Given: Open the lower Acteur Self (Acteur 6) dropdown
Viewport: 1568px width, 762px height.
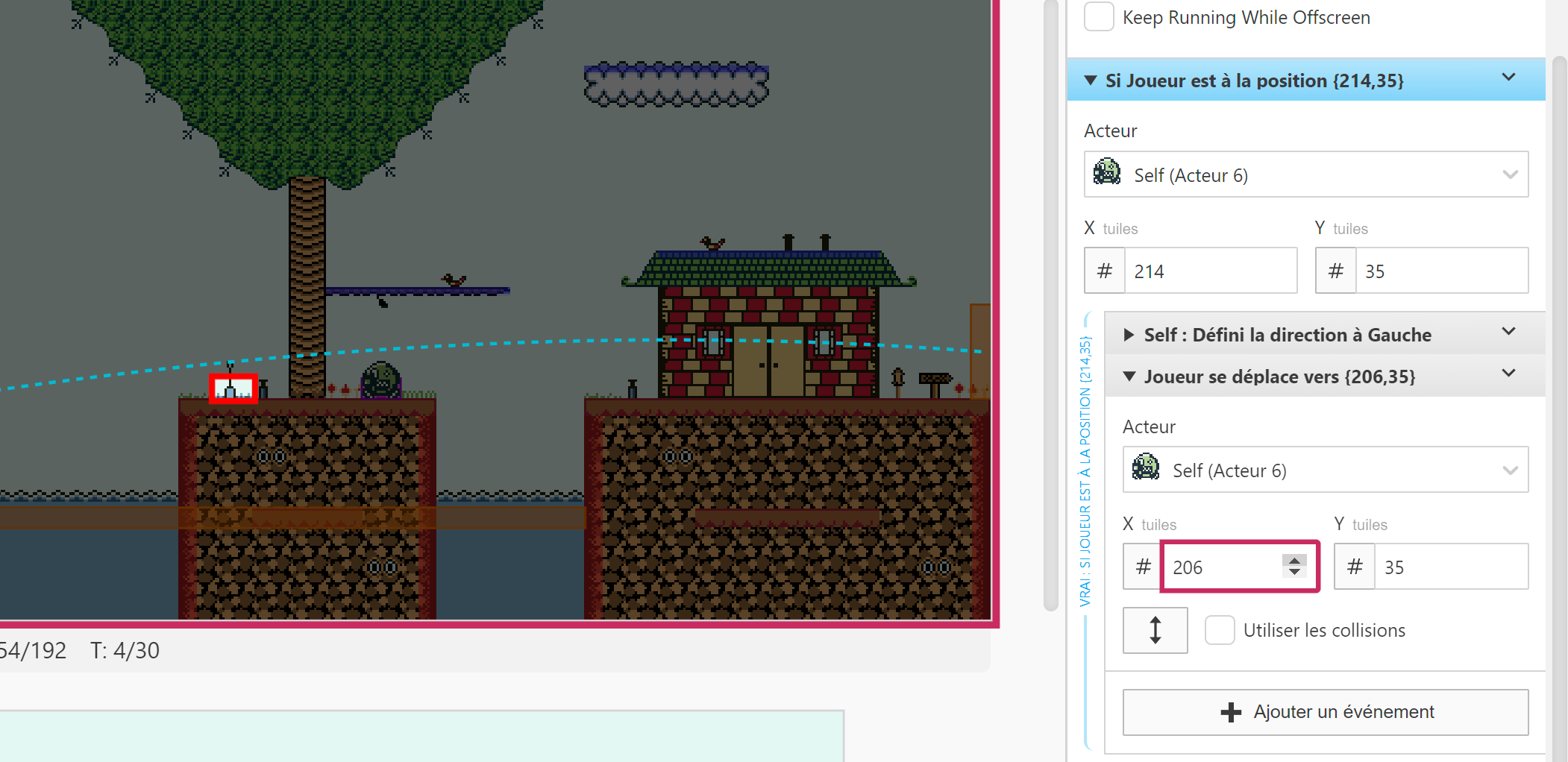Looking at the screenshot, I should coord(1325,470).
